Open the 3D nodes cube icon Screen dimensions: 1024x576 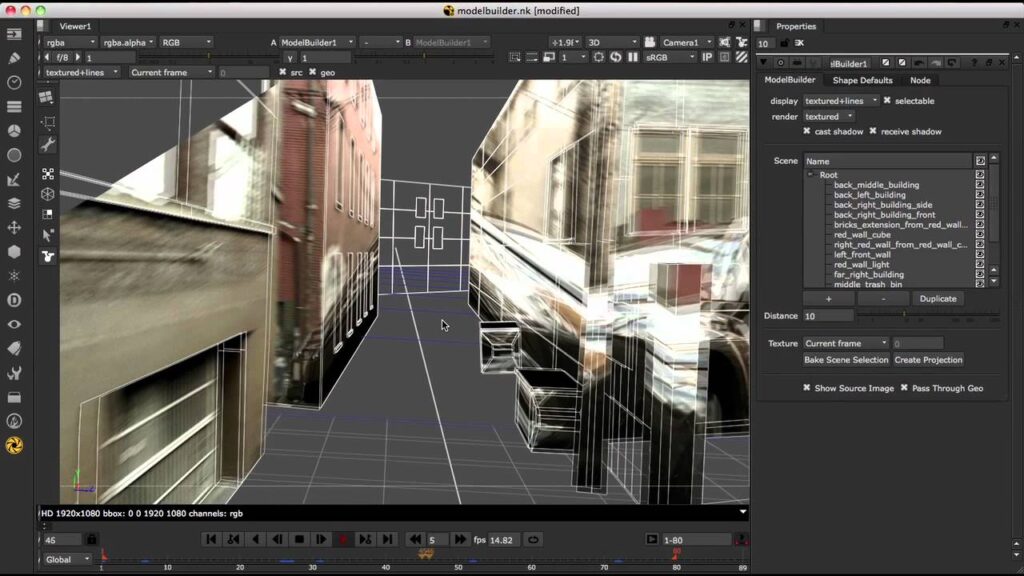[14, 252]
